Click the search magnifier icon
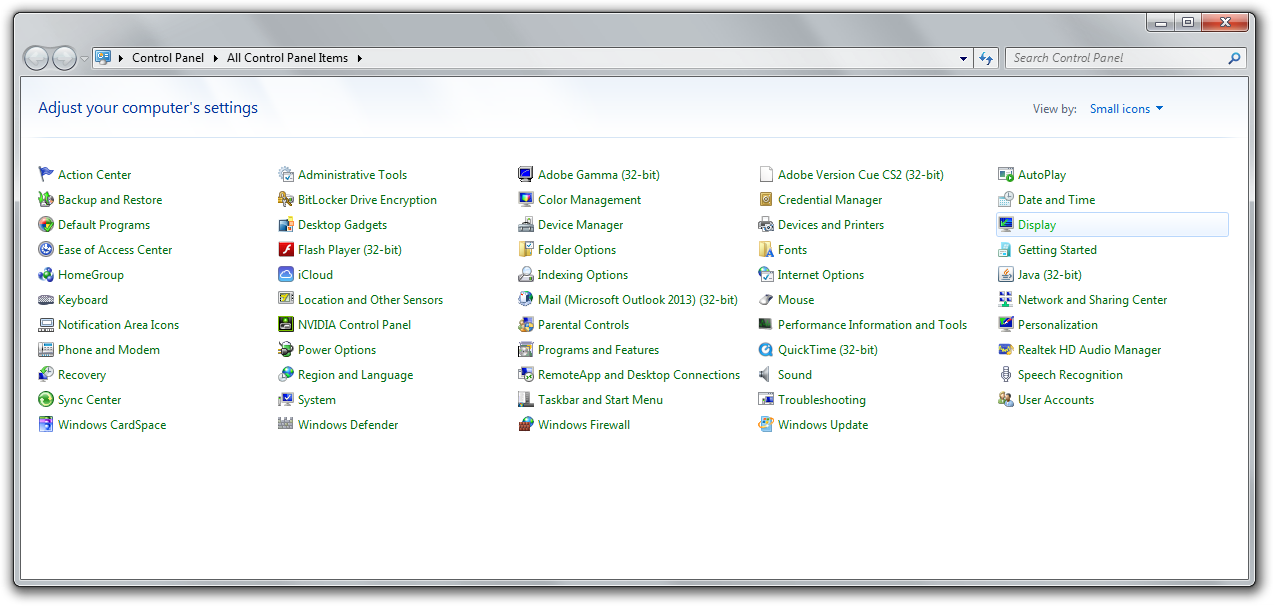The image size is (1274, 606). [x=1235, y=58]
